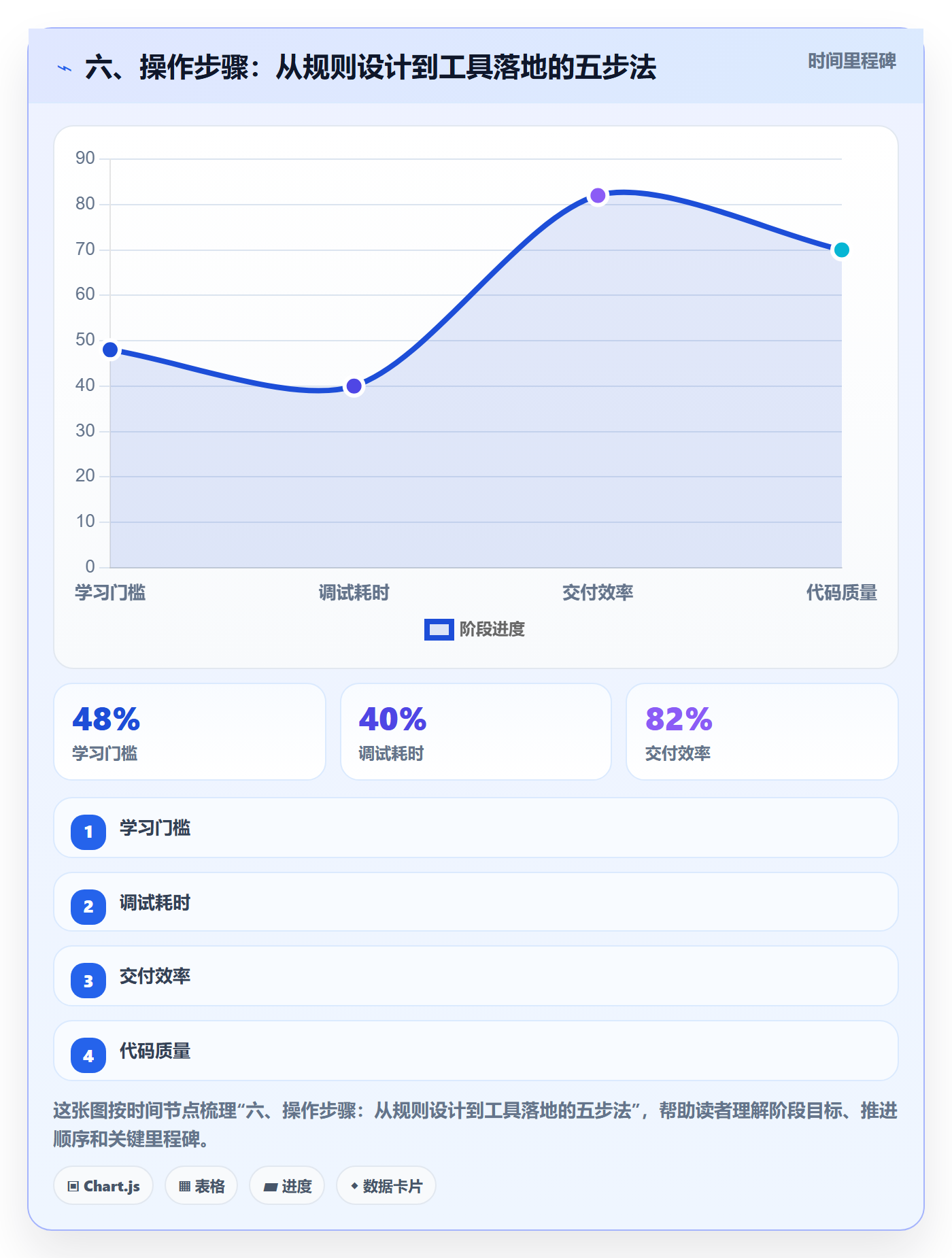Click the step 4 number badge
Viewport: 952px width, 1258px height.
point(88,1055)
